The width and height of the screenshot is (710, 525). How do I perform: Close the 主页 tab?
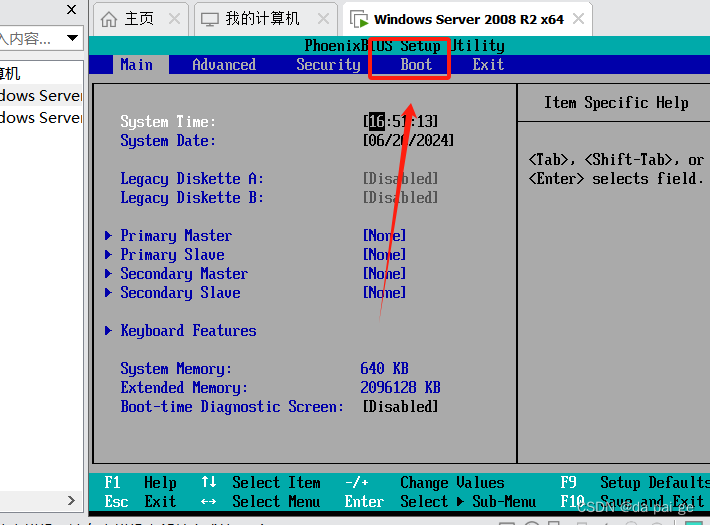174,19
